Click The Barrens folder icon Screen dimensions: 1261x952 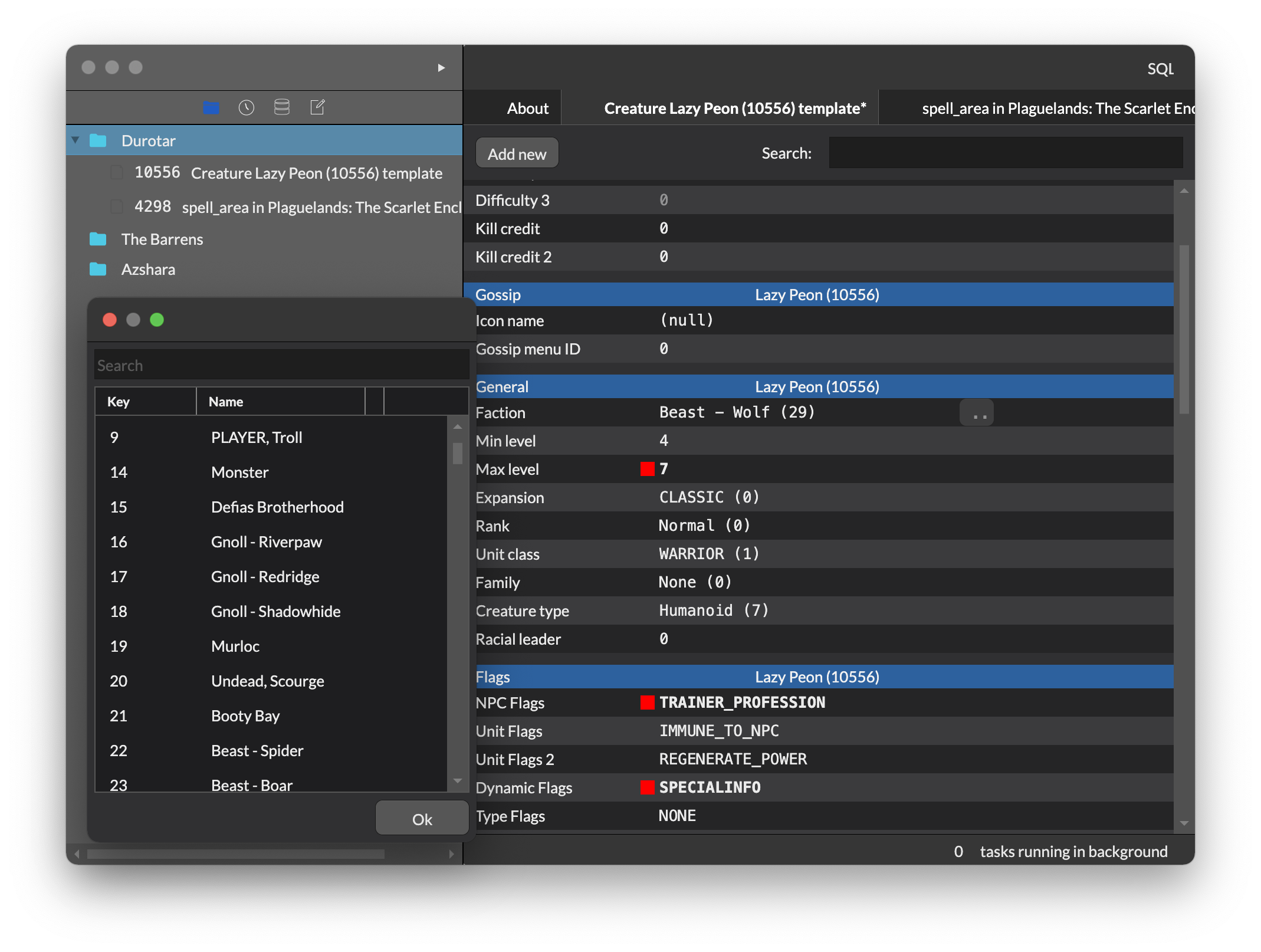coord(98,239)
